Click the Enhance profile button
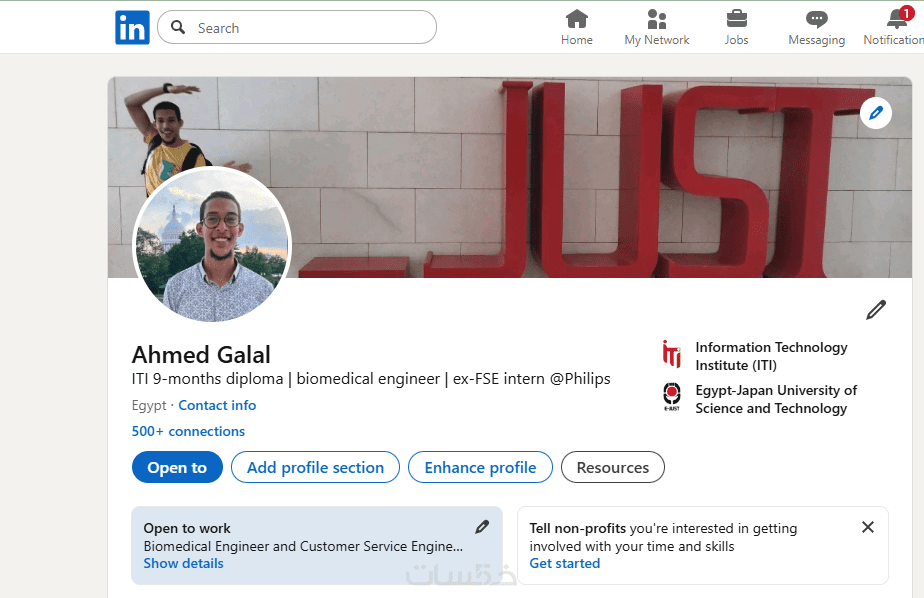 click(480, 467)
